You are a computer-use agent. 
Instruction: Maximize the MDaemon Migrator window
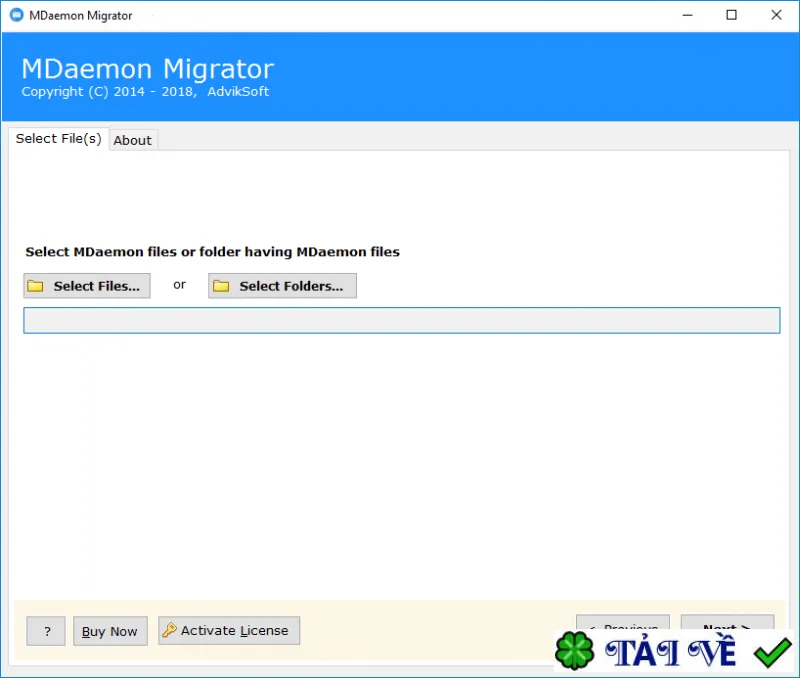click(x=732, y=15)
